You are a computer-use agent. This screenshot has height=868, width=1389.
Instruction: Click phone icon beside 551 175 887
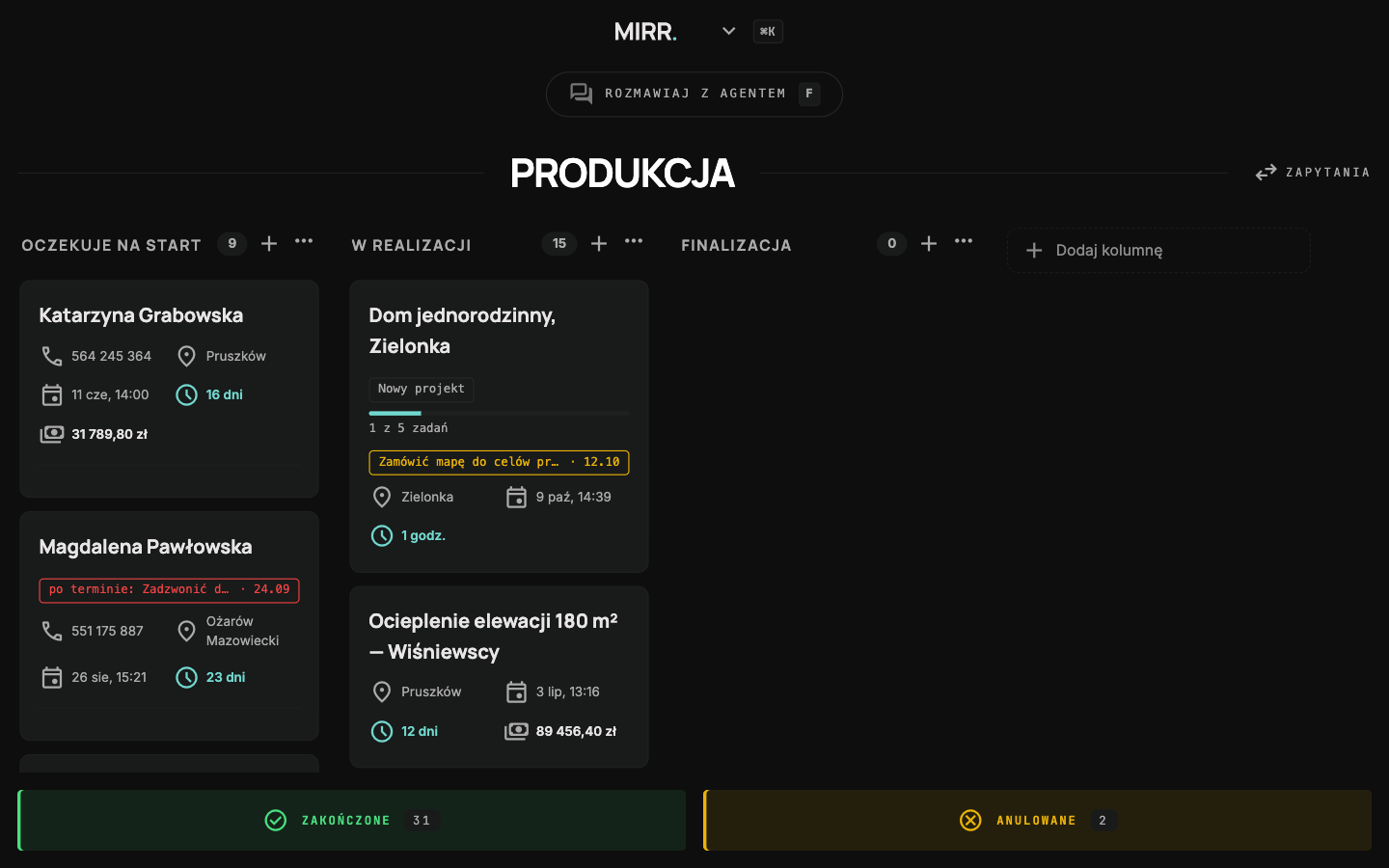coord(52,631)
